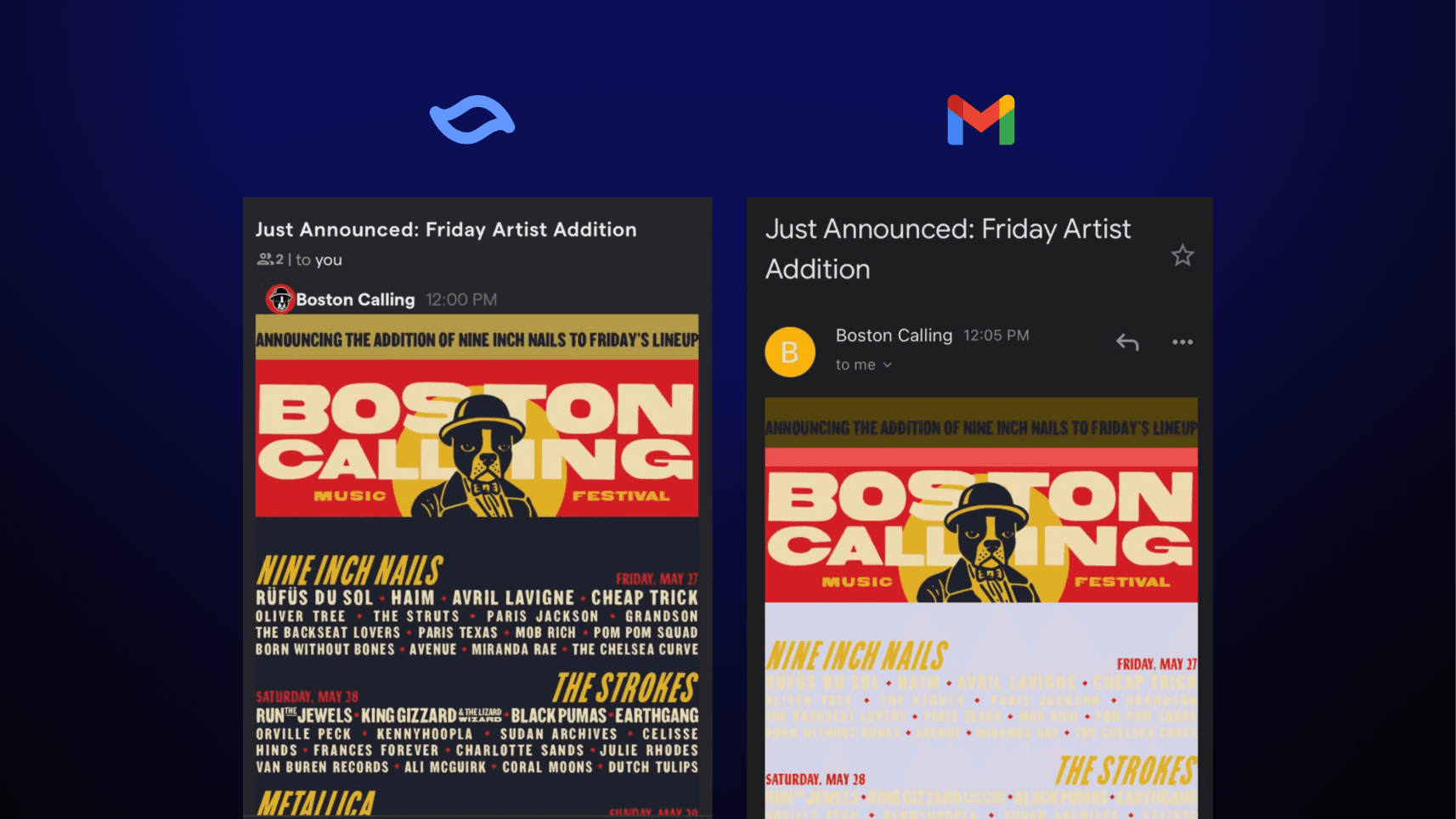Click the 12:00 PM timestamp

(461, 300)
